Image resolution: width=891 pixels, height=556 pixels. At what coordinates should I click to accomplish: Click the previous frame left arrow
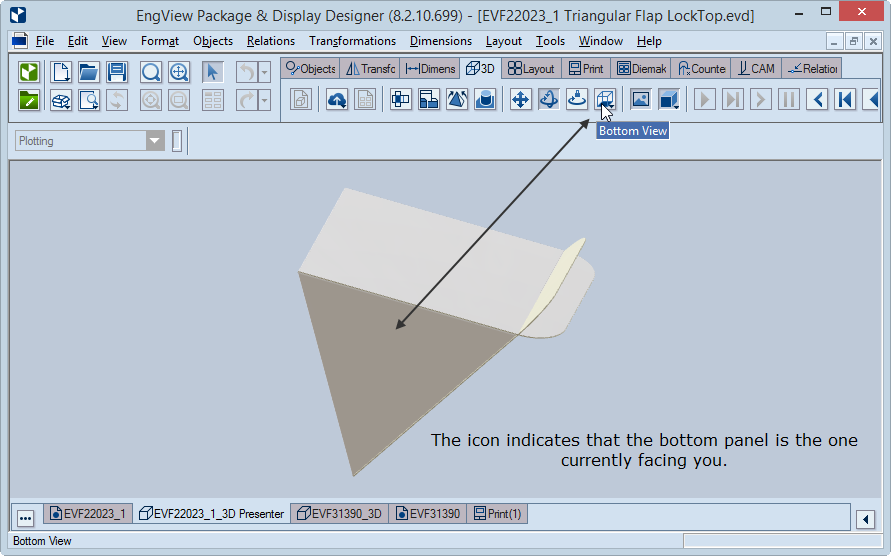(817, 99)
